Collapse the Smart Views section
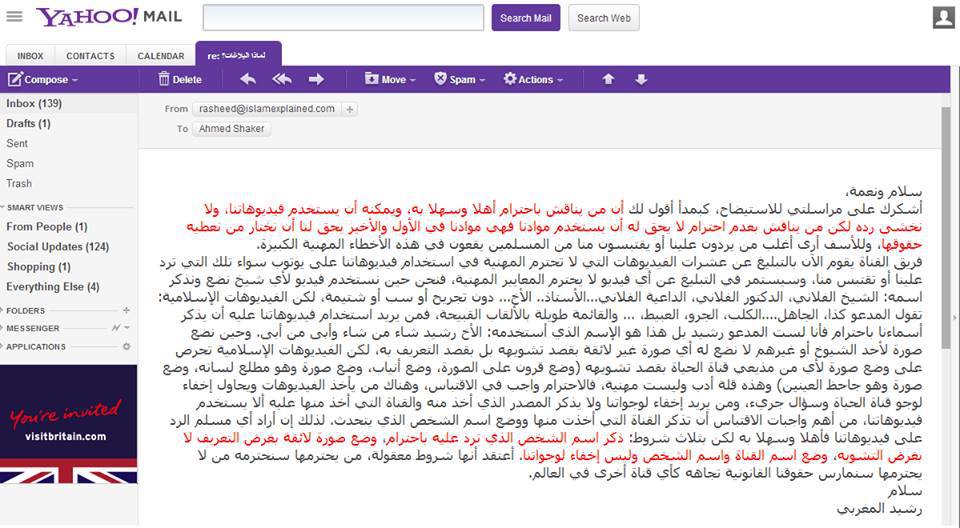The height and width of the screenshot is (528, 960). click(x=4, y=208)
